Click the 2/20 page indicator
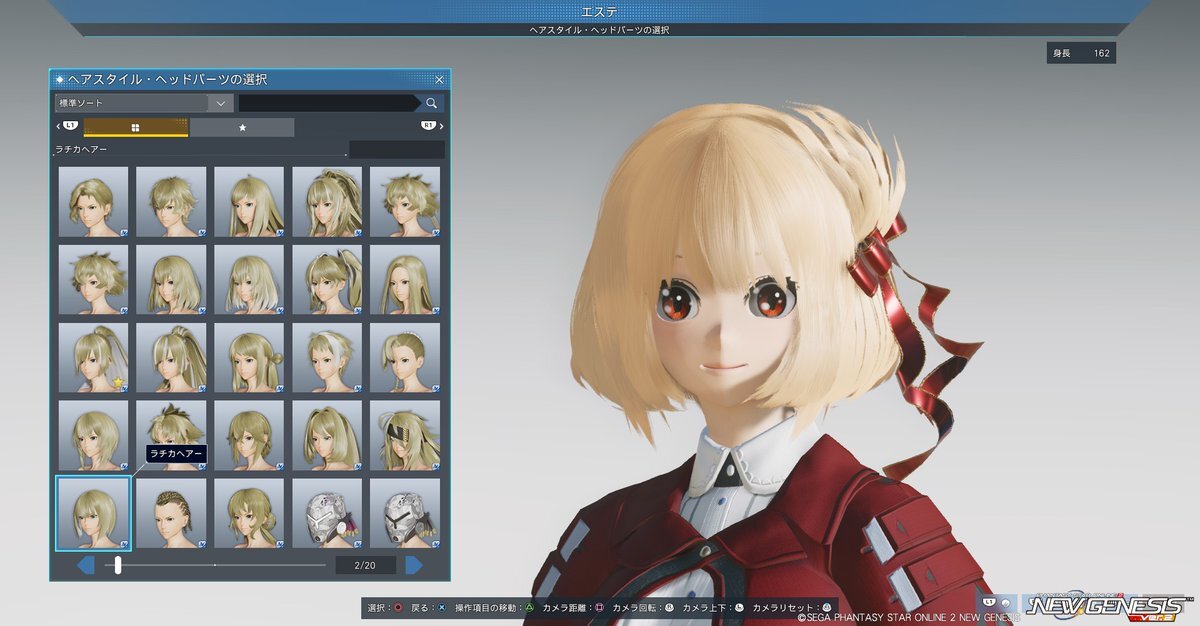This screenshot has height=626, width=1200. point(366,565)
